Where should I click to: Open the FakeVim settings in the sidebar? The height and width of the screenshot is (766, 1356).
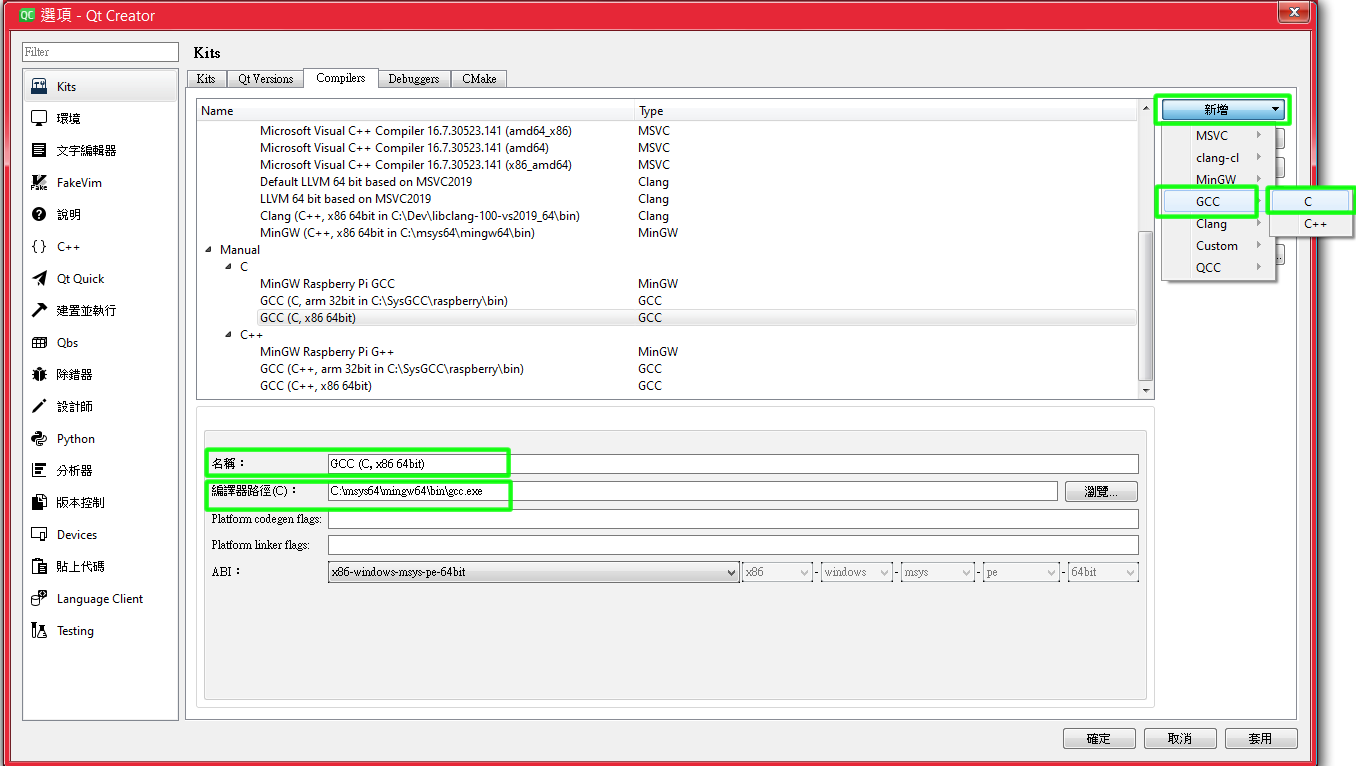point(75,182)
